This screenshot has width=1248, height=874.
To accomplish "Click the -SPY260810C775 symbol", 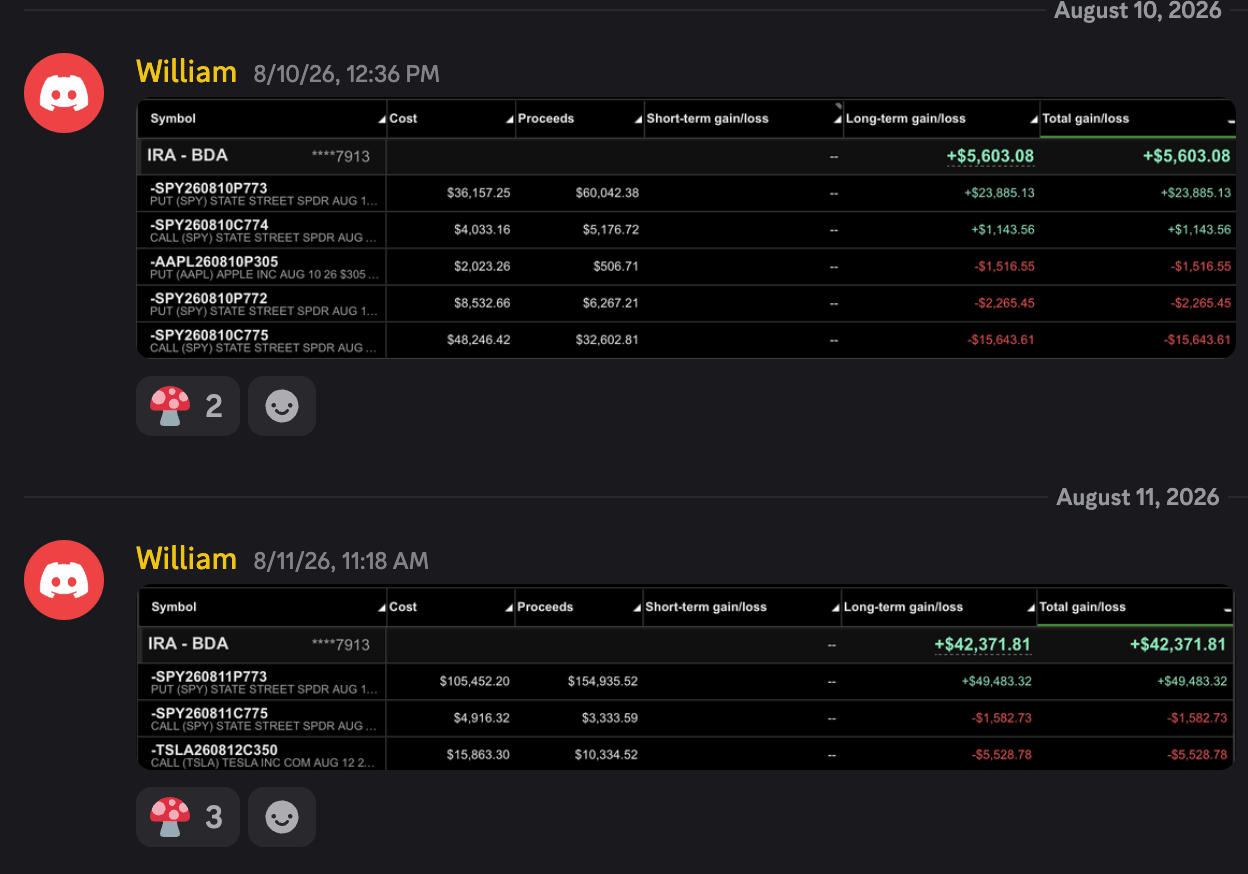I will pos(209,335).
